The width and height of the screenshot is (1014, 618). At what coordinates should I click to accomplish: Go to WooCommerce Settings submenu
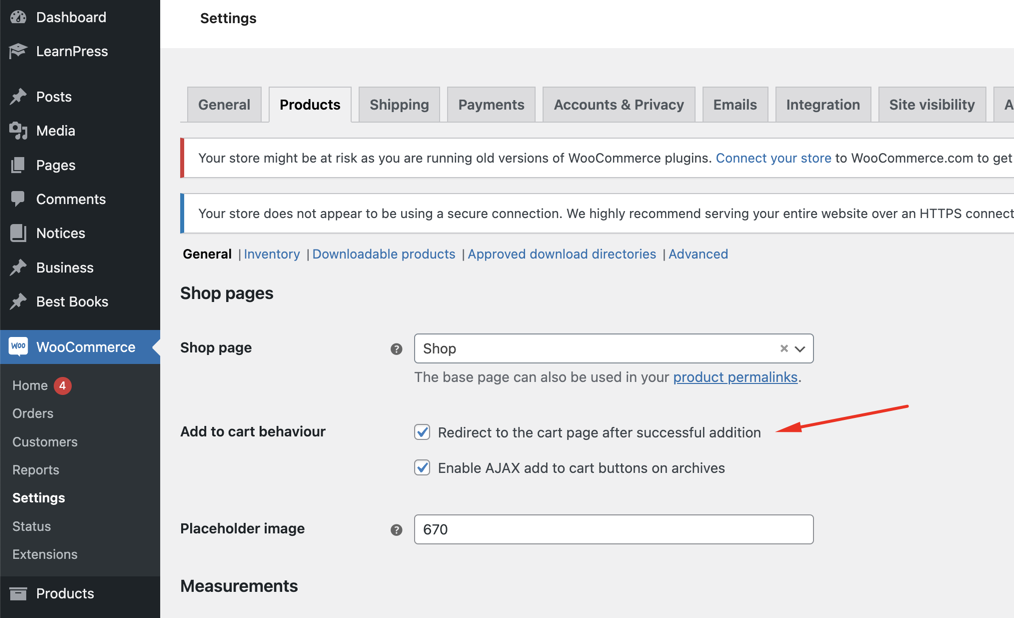point(39,498)
